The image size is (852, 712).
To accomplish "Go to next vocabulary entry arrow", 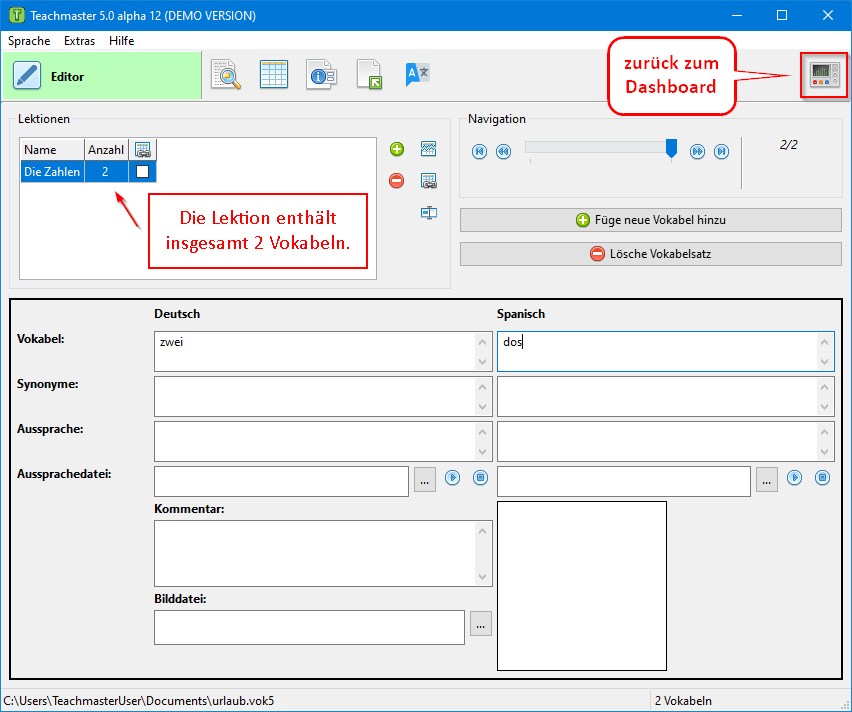I will (697, 152).
